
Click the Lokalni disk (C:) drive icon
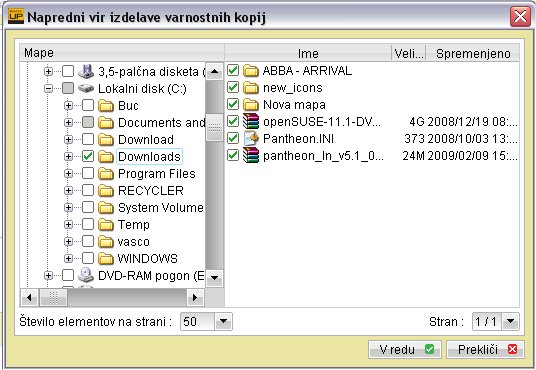86,88
